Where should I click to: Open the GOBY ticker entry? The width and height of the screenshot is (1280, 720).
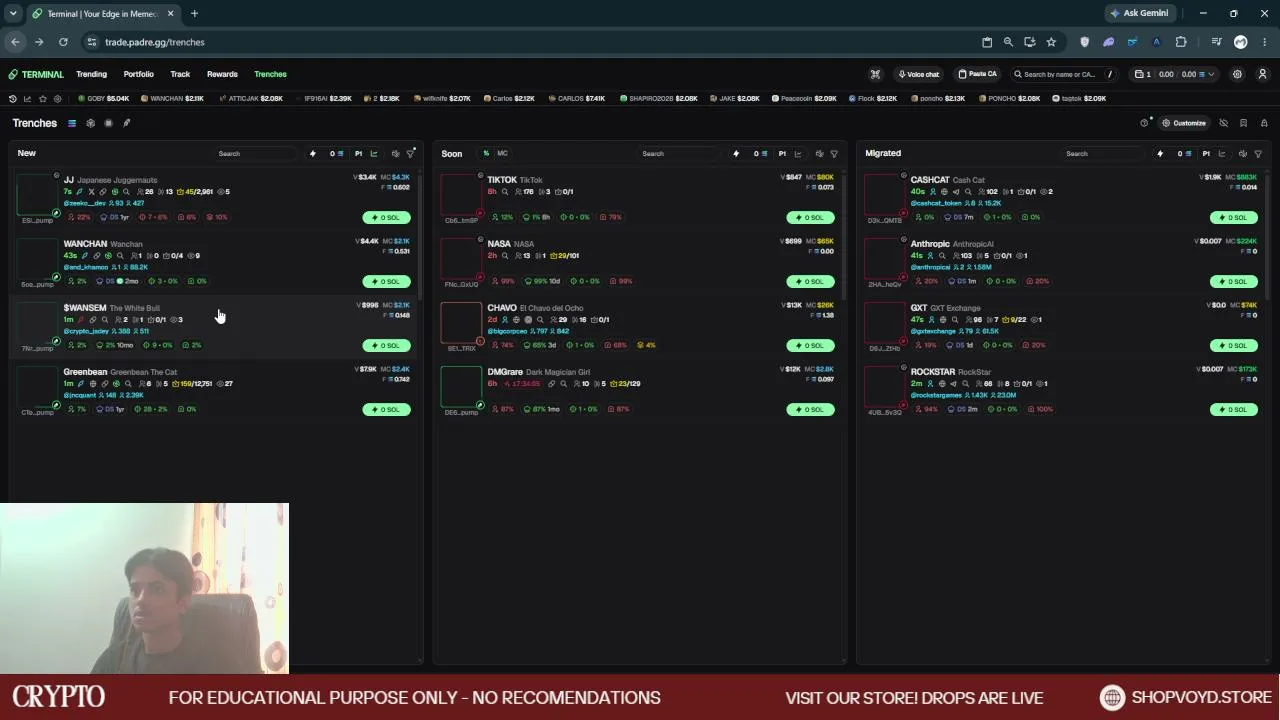(x=104, y=99)
